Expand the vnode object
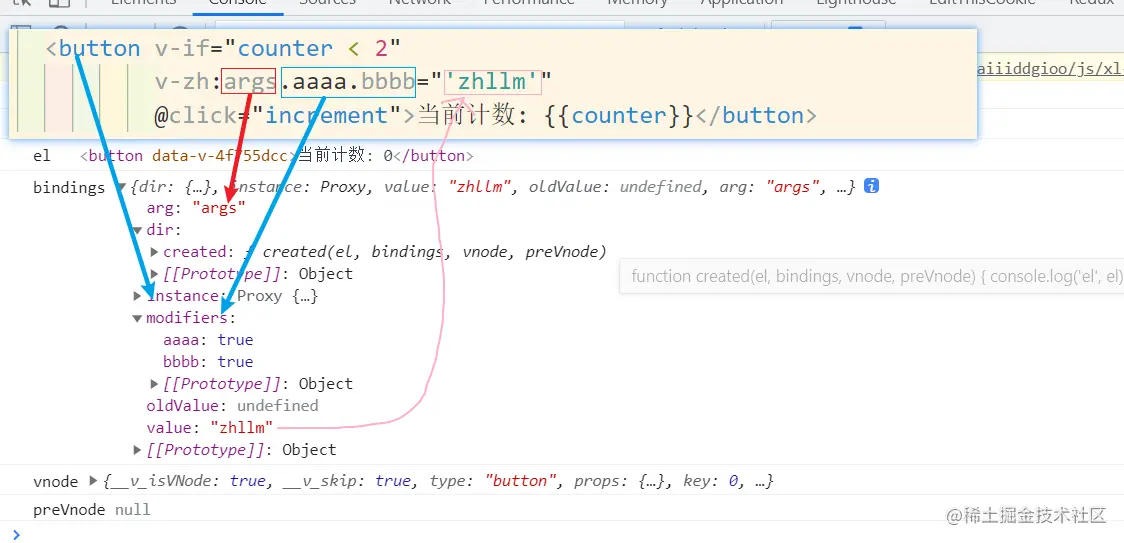 93,481
